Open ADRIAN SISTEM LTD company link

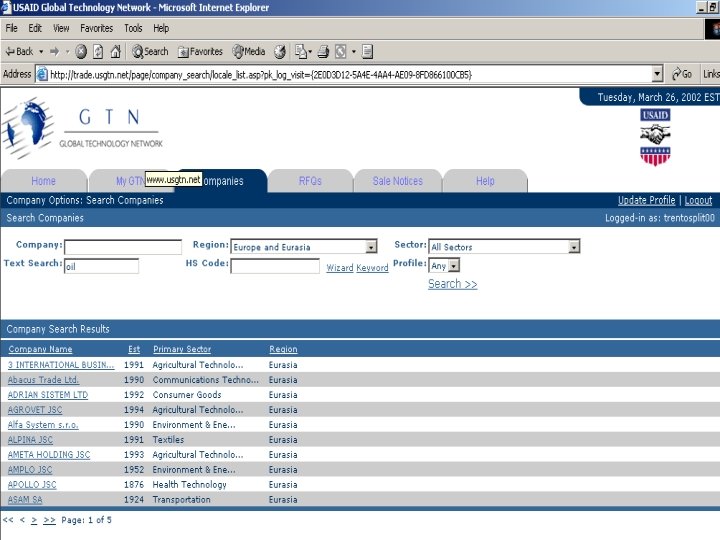(x=48, y=394)
